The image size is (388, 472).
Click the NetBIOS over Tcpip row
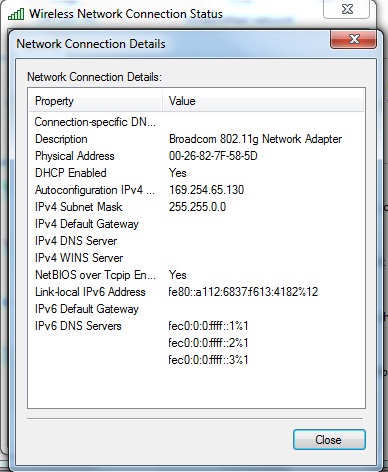(x=197, y=275)
